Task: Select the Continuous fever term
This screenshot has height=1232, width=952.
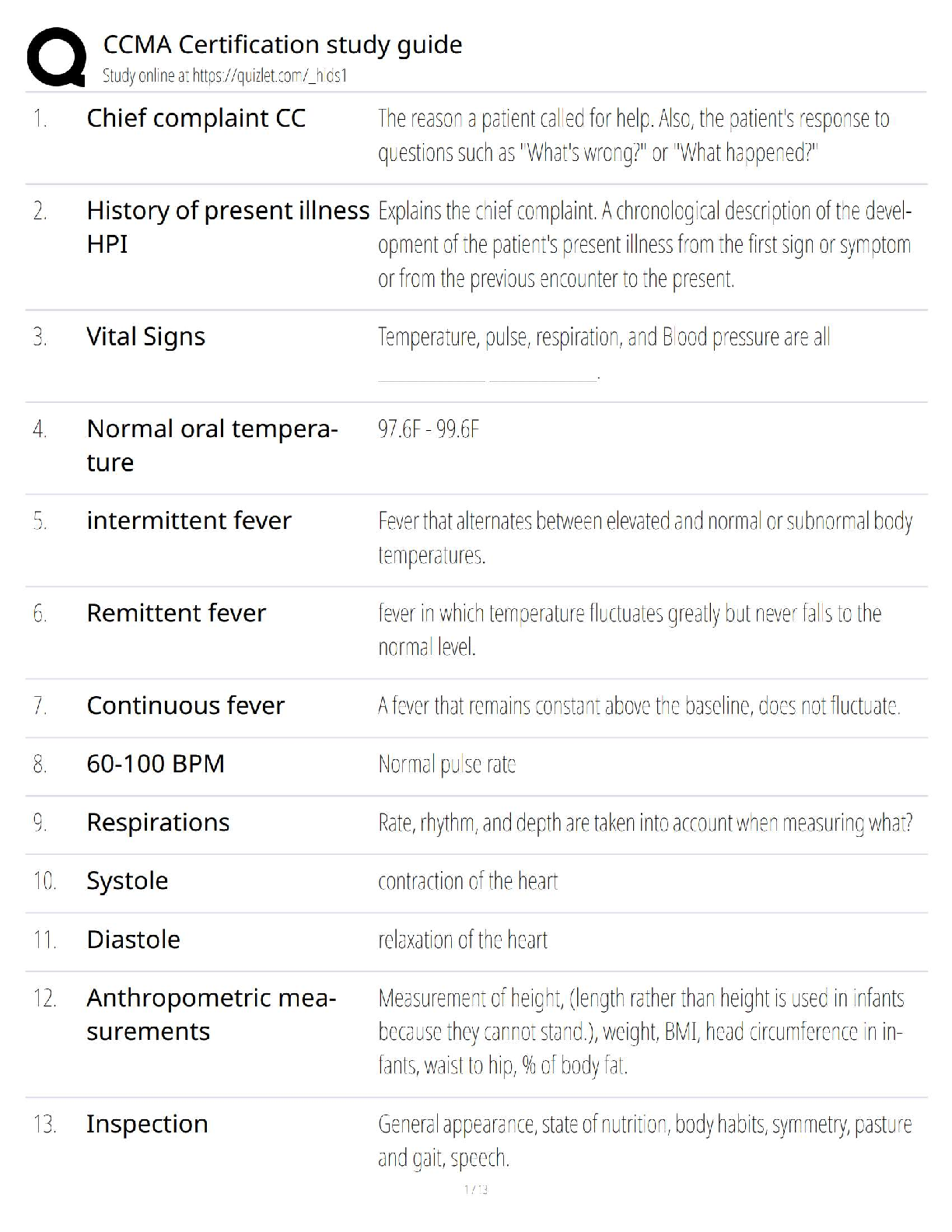Action: click(185, 705)
